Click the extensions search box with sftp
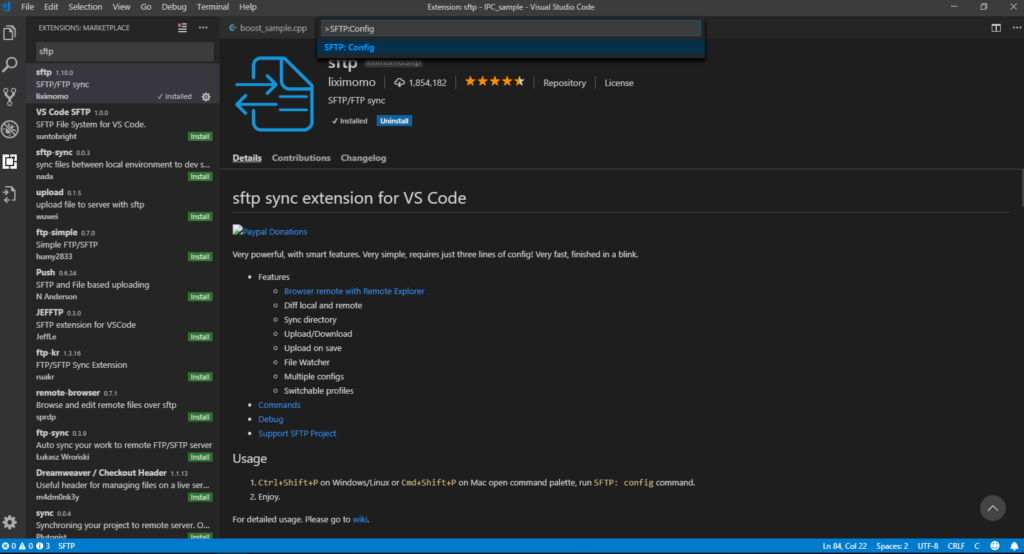This screenshot has width=1024, height=554. tap(124, 51)
